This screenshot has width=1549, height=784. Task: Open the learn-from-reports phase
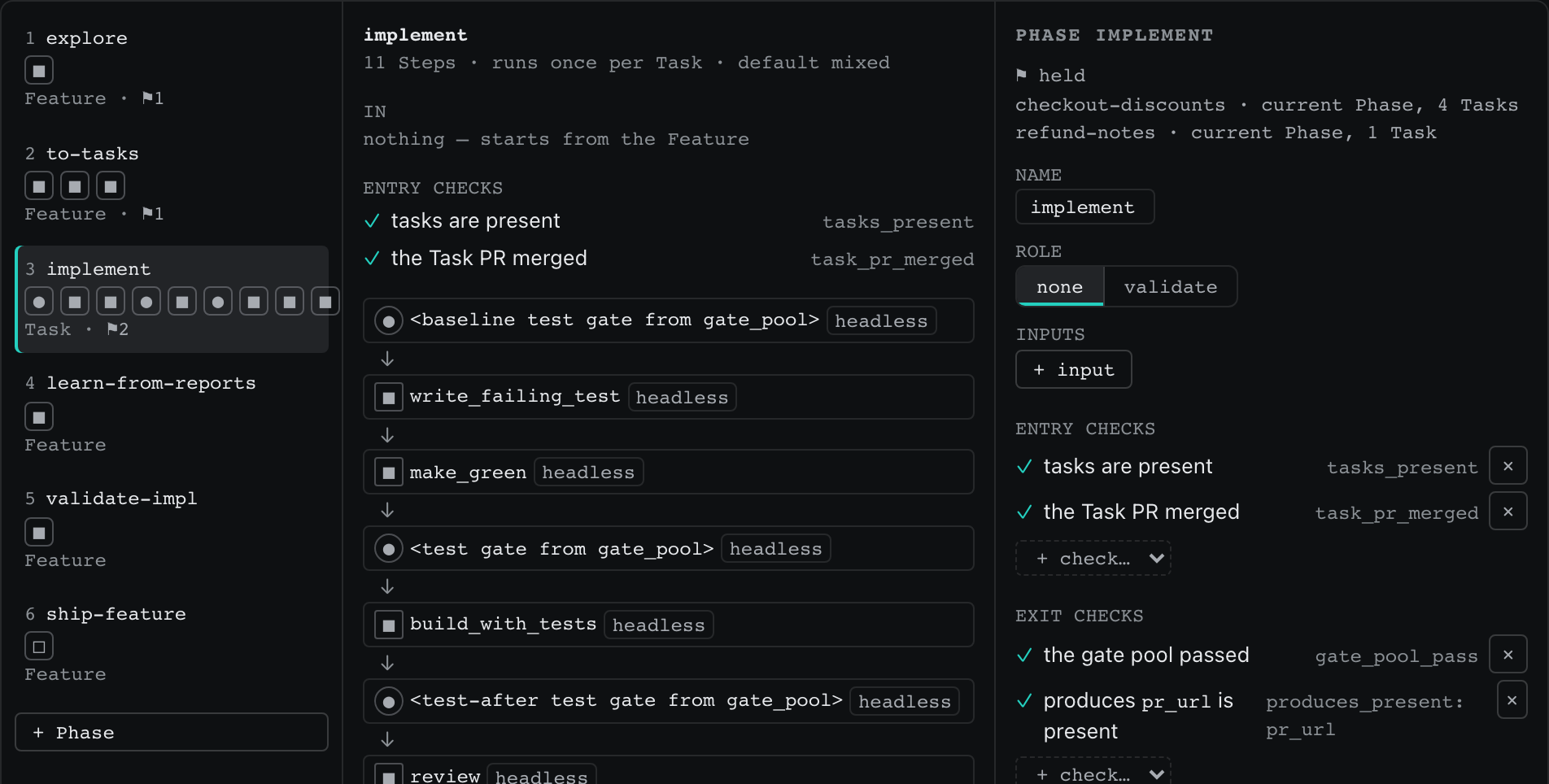[172, 415]
